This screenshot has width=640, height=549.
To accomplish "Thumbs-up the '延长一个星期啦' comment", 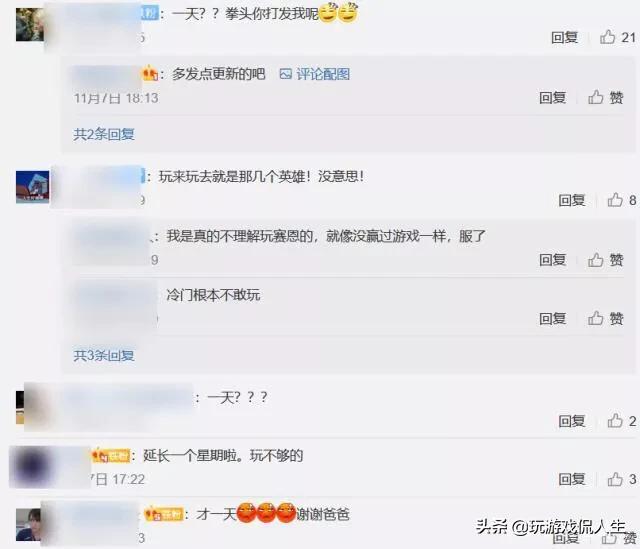I will coord(615,479).
